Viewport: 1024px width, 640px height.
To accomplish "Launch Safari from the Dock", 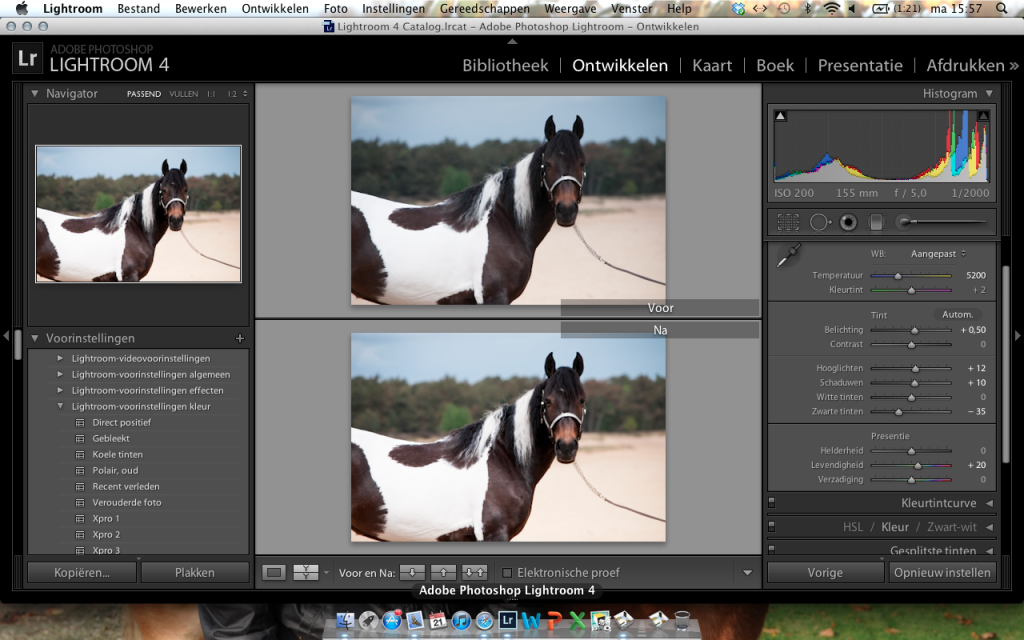I will coord(485,620).
